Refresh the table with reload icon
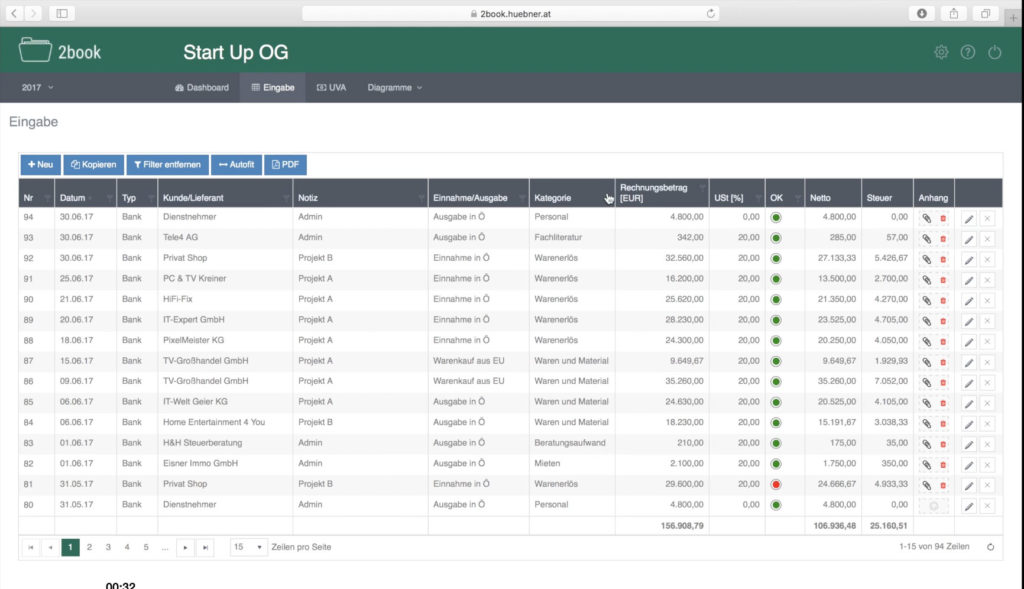The width and height of the screenshot is (1024, 589). [991, 547]
